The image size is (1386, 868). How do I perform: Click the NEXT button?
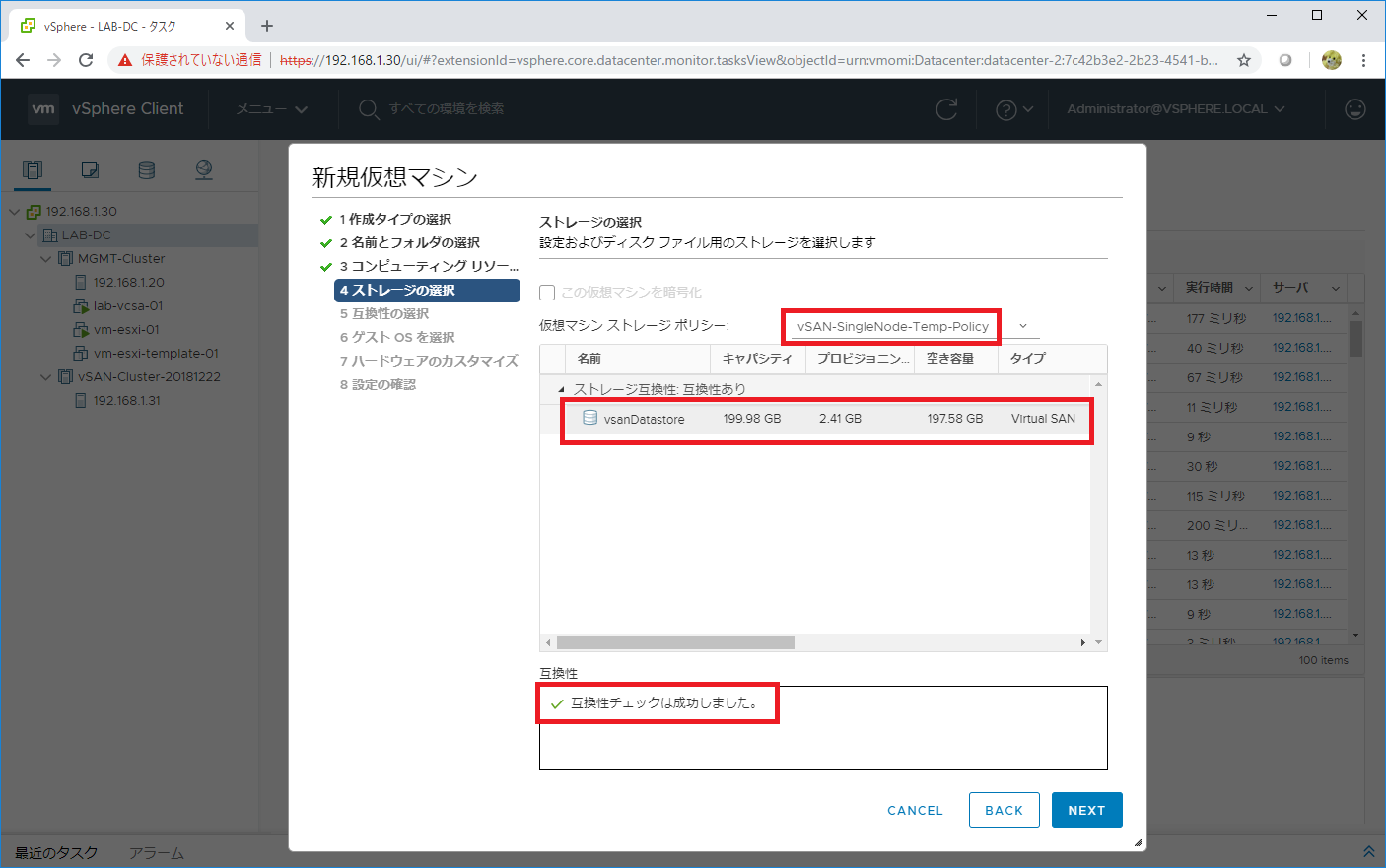[x=1086, y=810]
